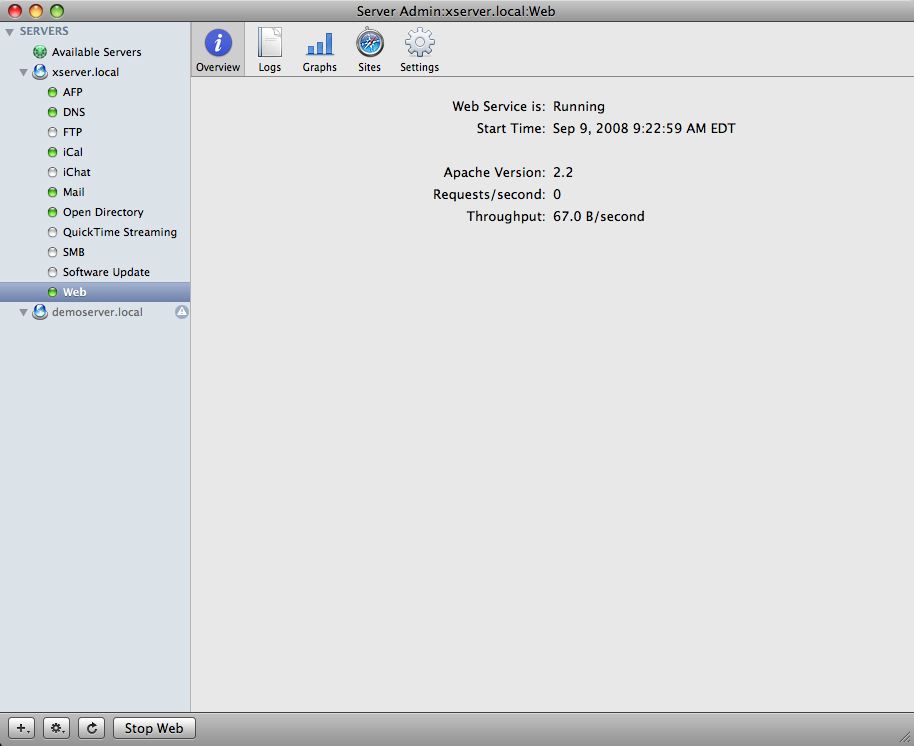Click the 'Running' status text
The height and width of the screenshot is (746, 914).
coord(579,107)
